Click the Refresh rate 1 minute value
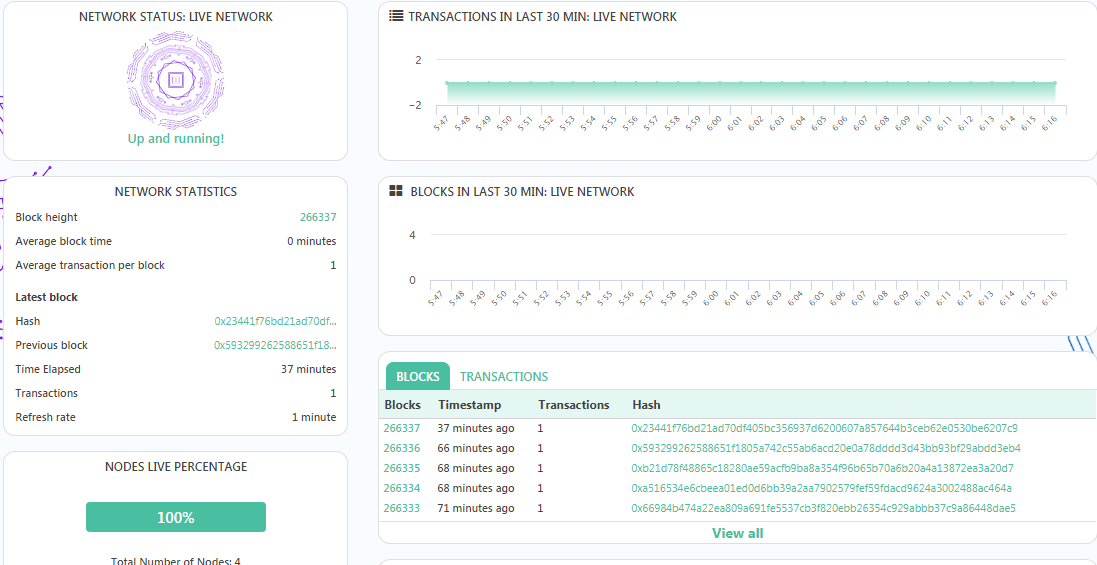The image size is (1097, 565). point(314,417)
